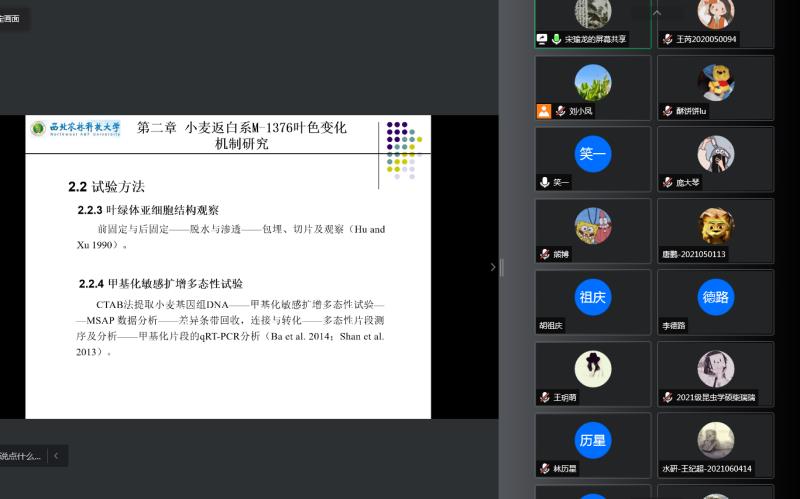
Task: Click 唐鹏-2021050113's lion avatar
Action: pos(716,225)
